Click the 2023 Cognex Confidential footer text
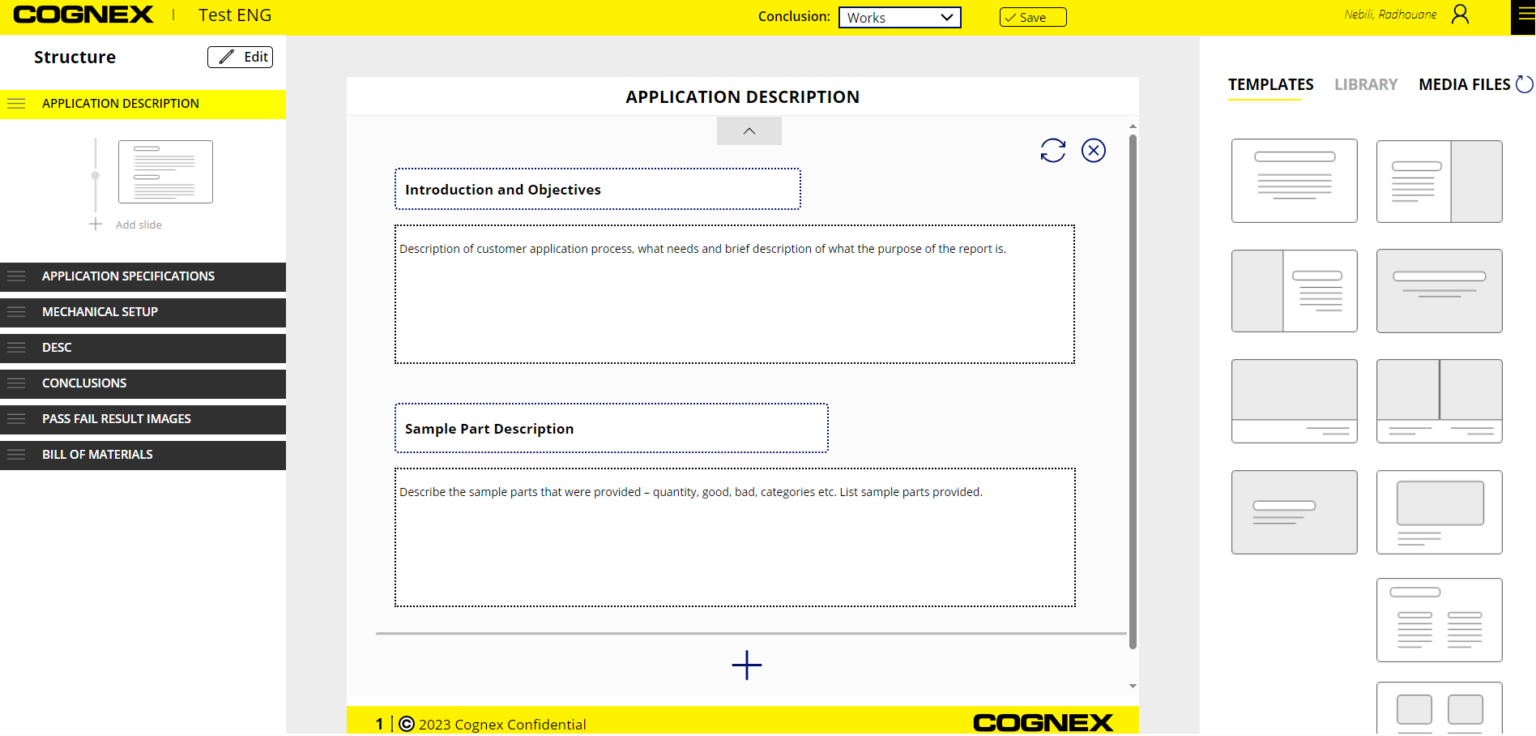This screenshot has width=1536, height=736. [502, 725]
